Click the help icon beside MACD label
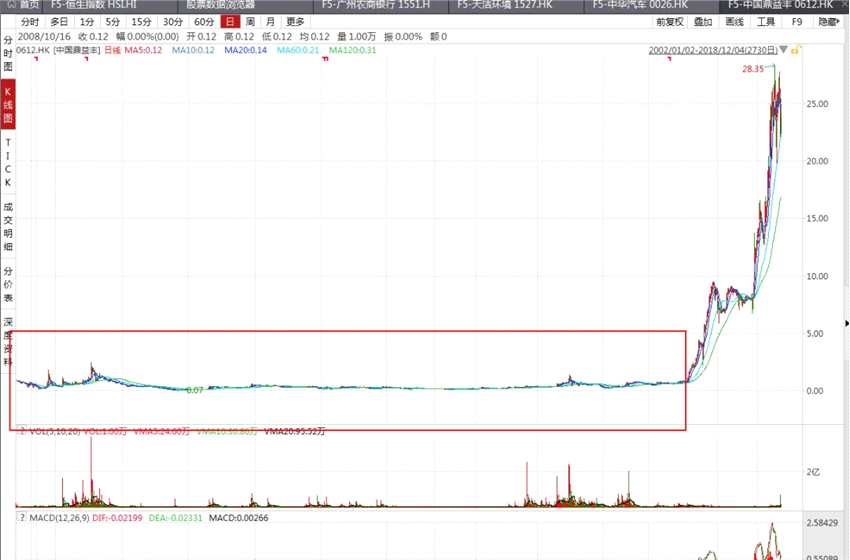This screenshot has height=560, width=850. 22,518
